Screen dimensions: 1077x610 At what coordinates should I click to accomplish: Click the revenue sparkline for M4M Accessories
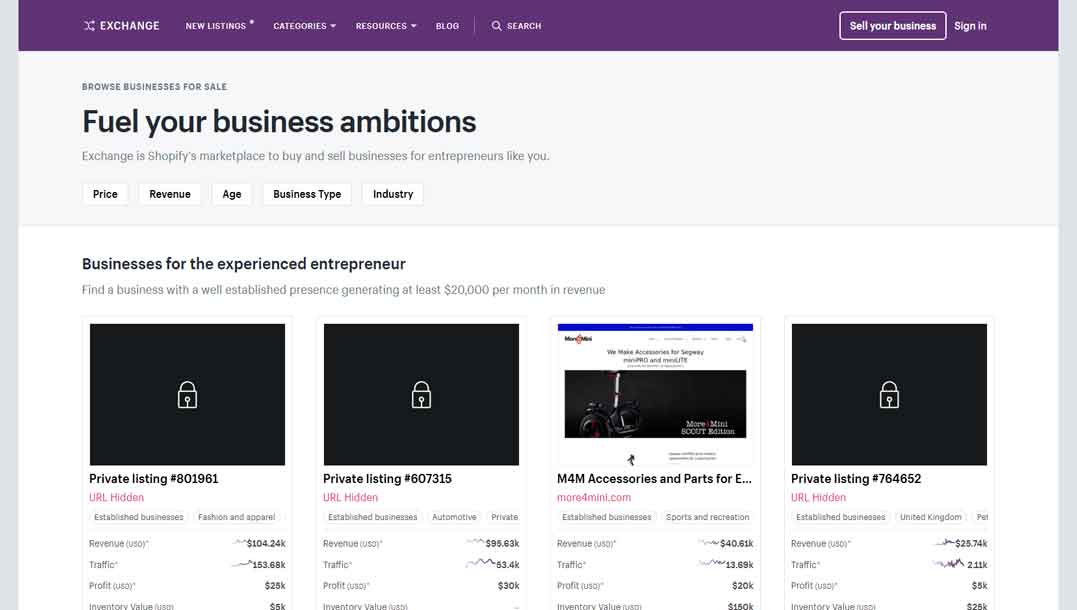click(x=708, y=543)
